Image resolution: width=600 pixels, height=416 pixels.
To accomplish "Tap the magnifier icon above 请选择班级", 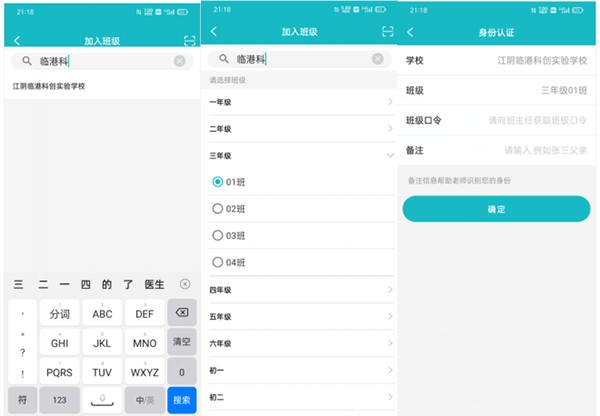I will 224,59.
